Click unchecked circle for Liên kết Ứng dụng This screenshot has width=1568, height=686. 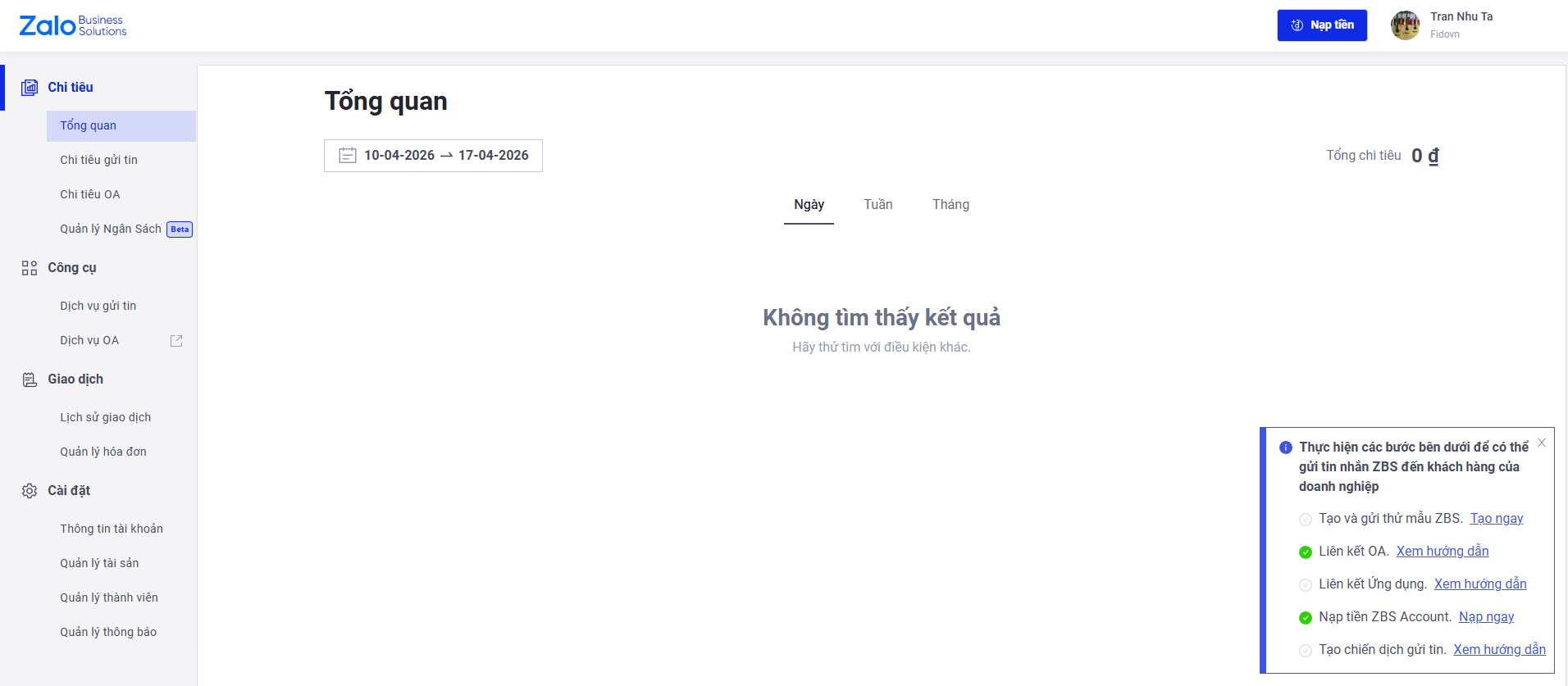1306,585
